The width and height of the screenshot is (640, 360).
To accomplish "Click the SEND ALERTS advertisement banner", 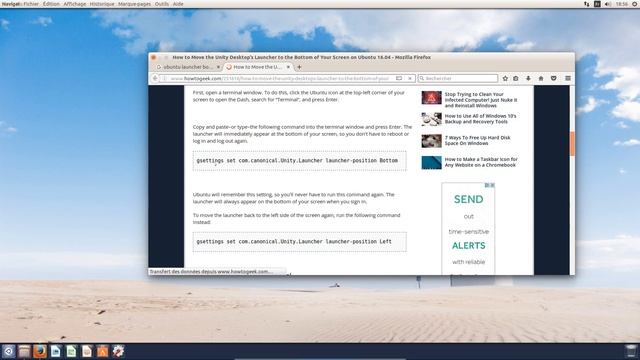I will click(x=468, y=229).
